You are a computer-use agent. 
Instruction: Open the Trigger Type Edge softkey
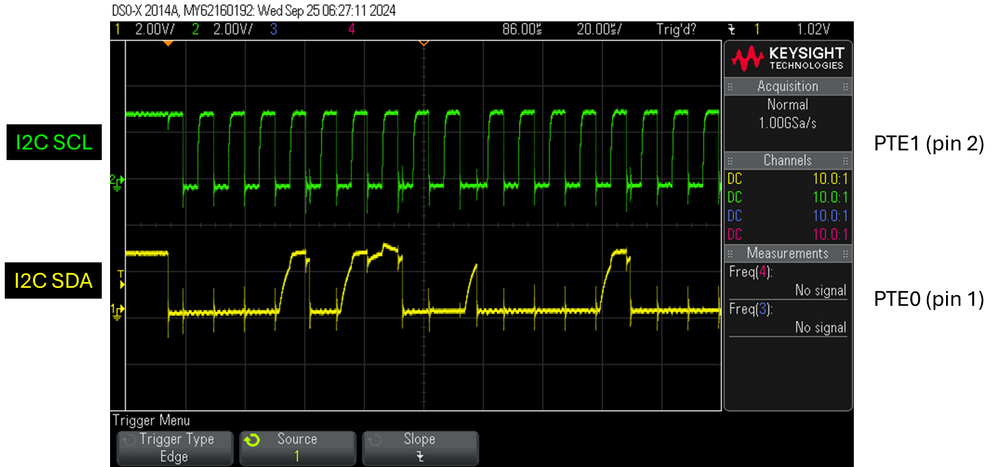pyautogui.click(x=174, y=447)
